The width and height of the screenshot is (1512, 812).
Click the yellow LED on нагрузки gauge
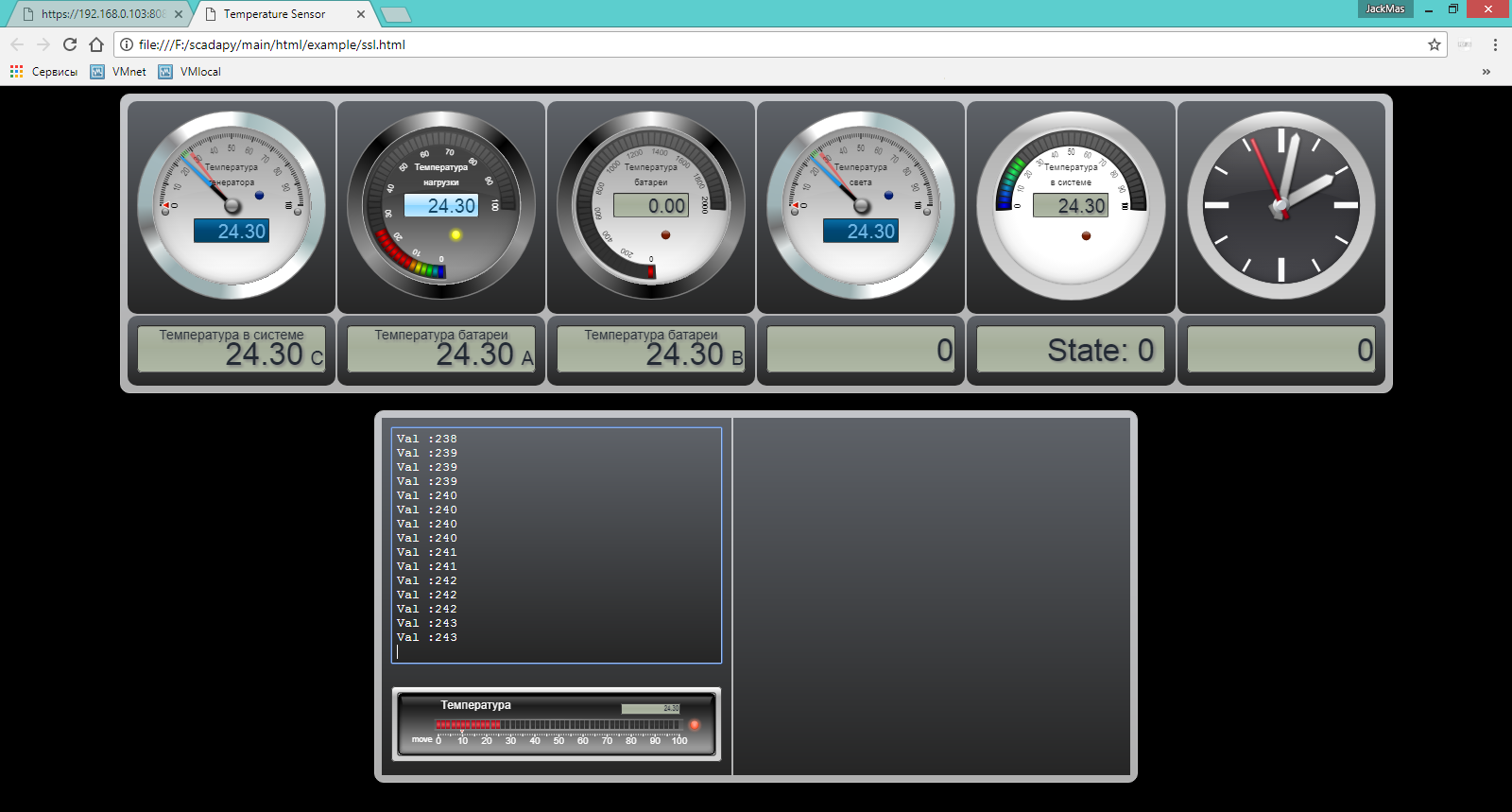click(455, 234)
